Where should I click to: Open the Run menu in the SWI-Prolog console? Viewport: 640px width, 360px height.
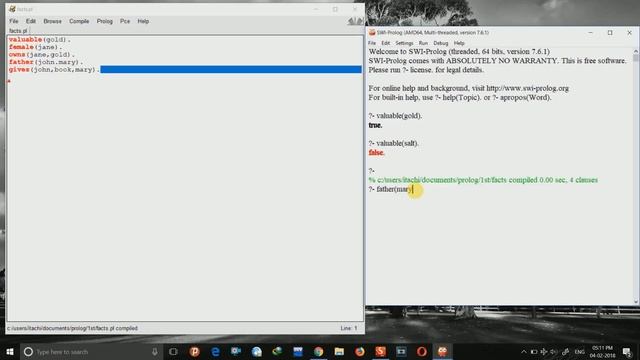coord(423,43)
